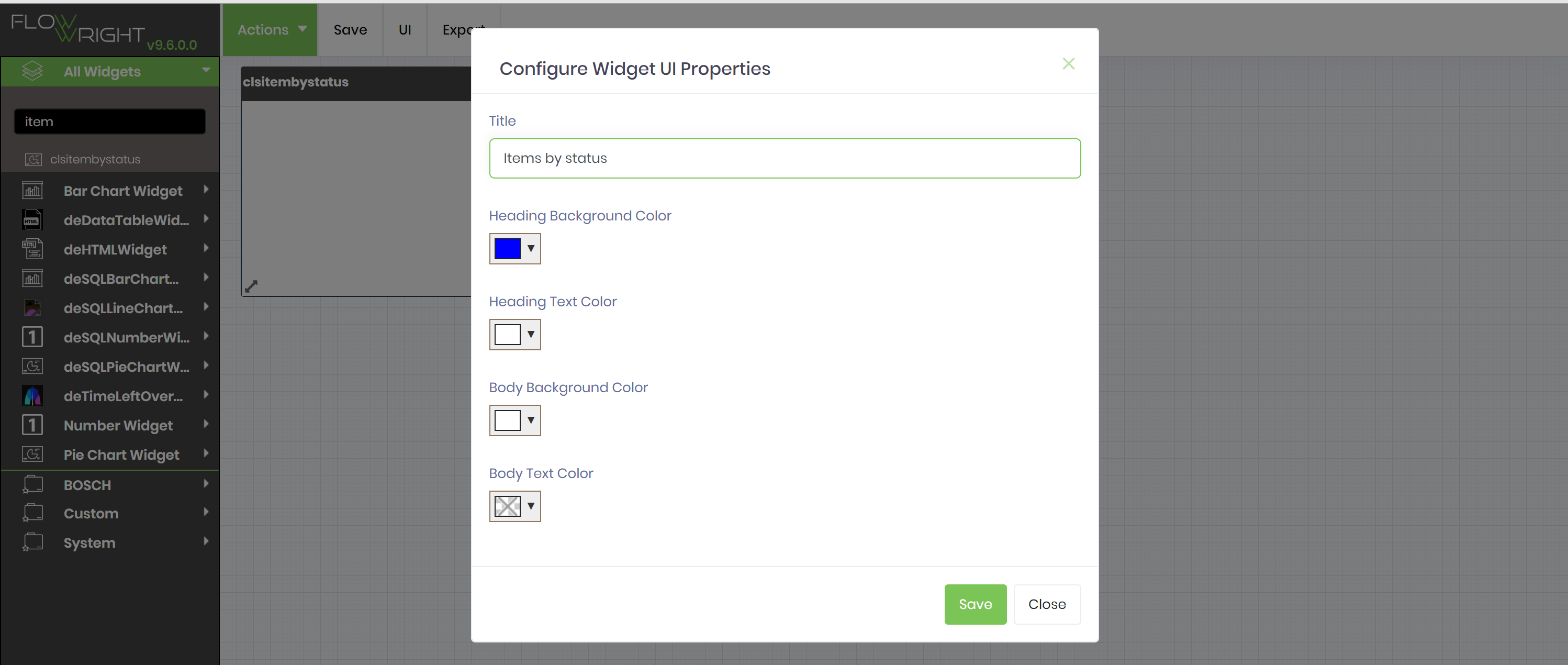
Task: Select the Number Widget icon
Action: [32, 425]
